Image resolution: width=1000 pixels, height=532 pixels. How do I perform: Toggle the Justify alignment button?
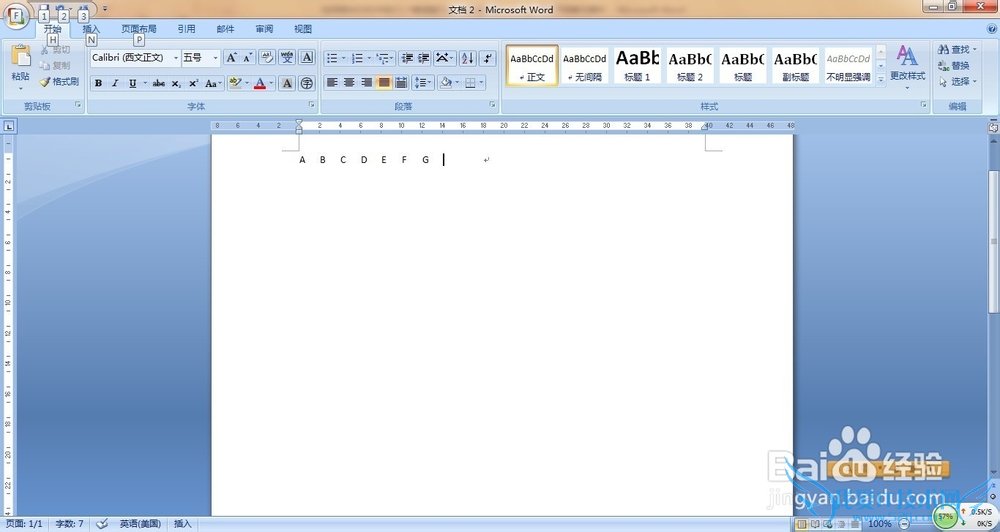click(384, 82)
